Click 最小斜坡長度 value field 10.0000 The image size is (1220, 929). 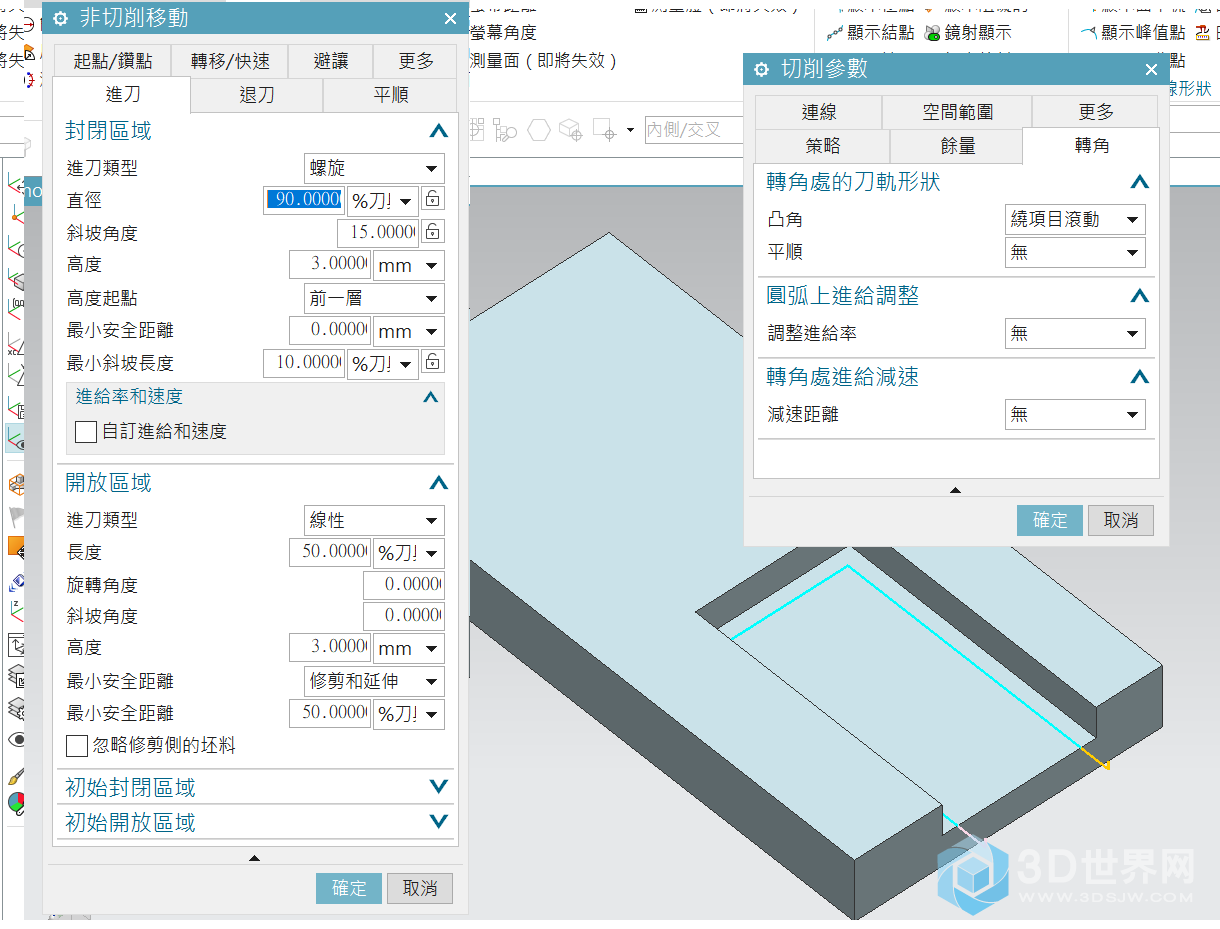click(x=304, y=363)
